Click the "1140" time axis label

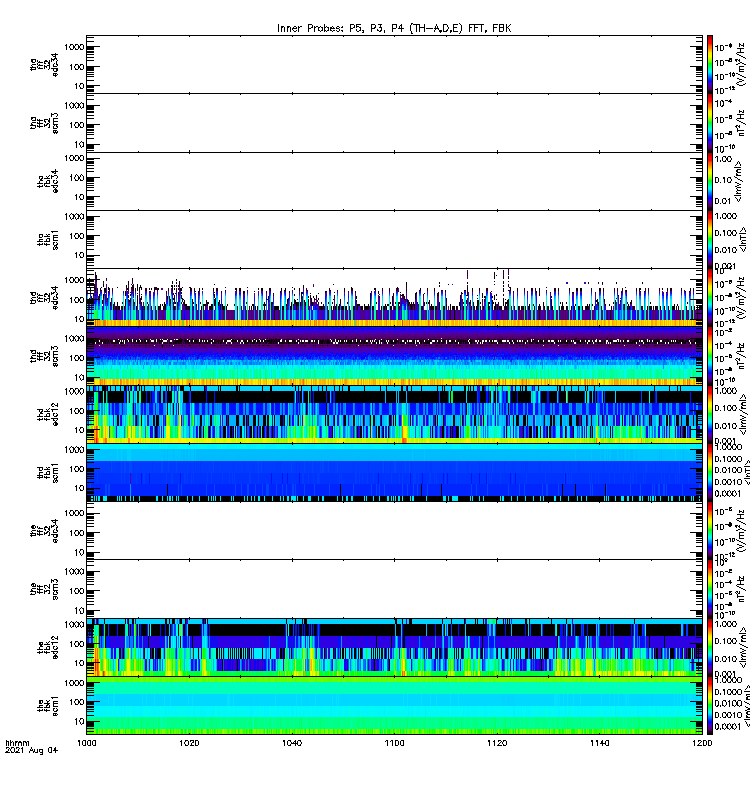coord(599,743)
